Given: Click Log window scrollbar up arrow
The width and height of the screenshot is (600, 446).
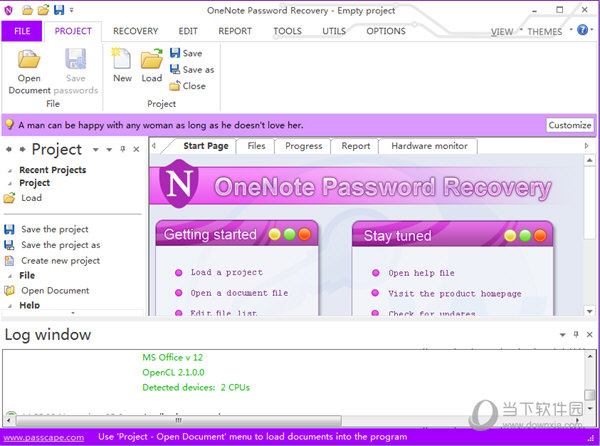Looking at the screenshot, I should coord(590,356).
